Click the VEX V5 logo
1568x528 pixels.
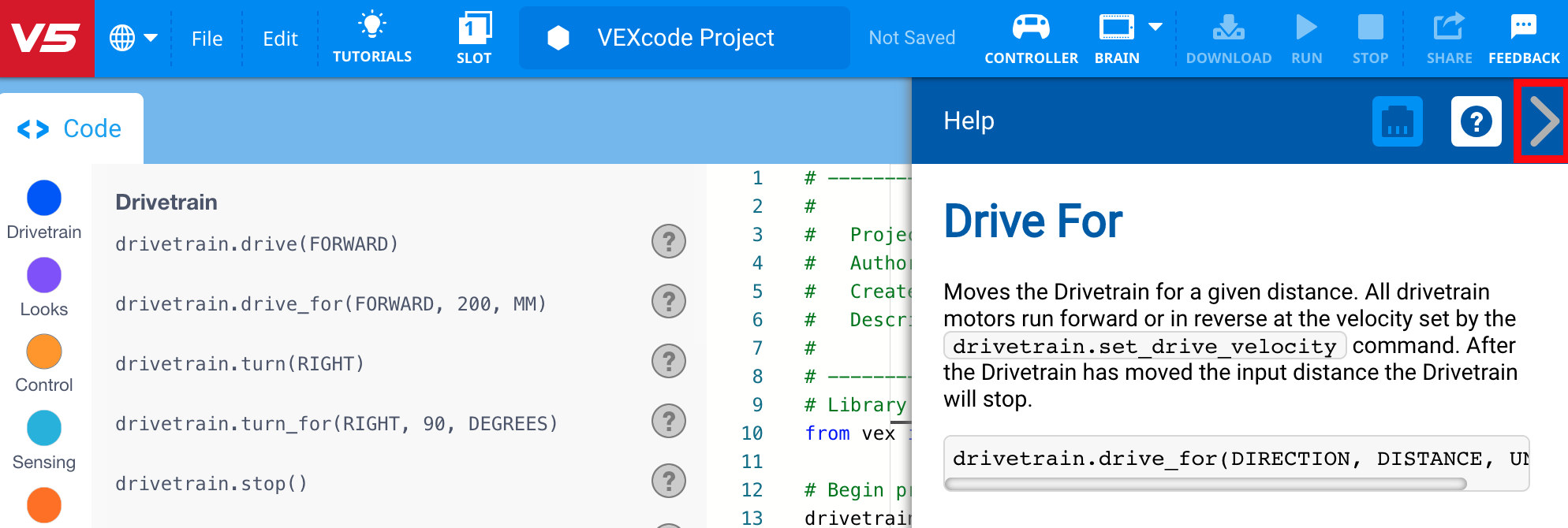47,38
